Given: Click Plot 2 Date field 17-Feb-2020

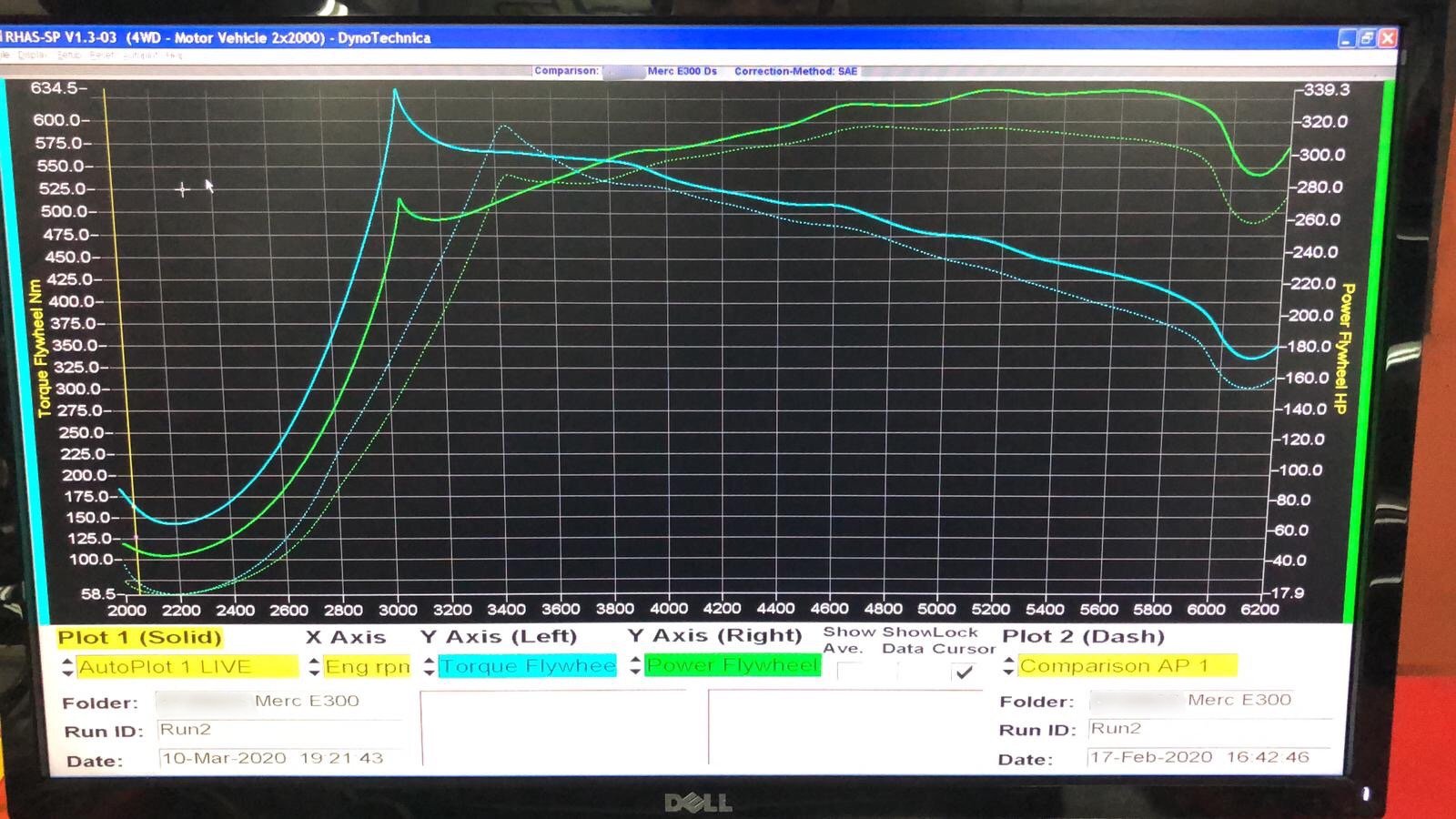Looking at the screenshot, I should point(1210,757).
